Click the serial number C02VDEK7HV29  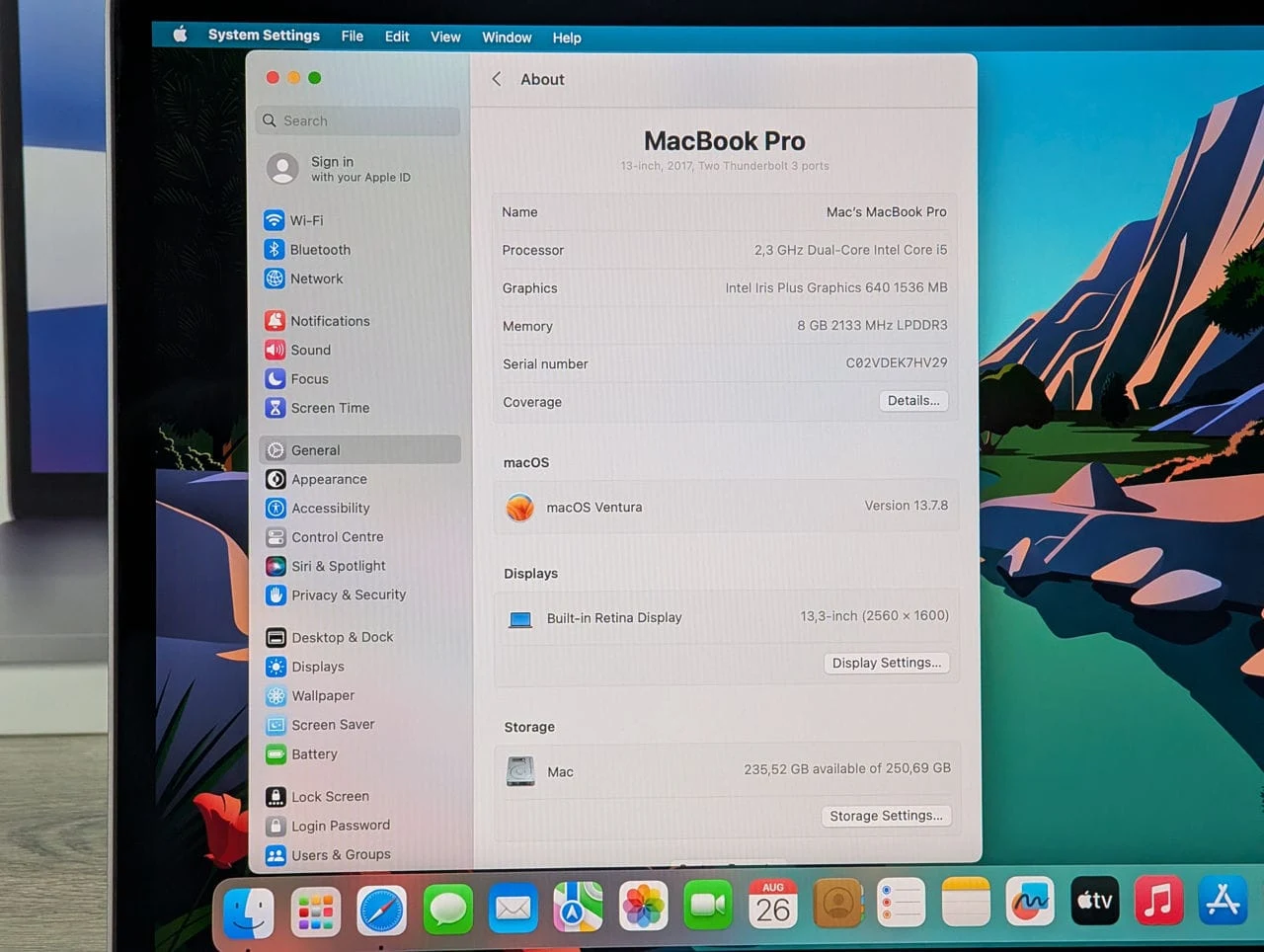(x=897, y=362)
